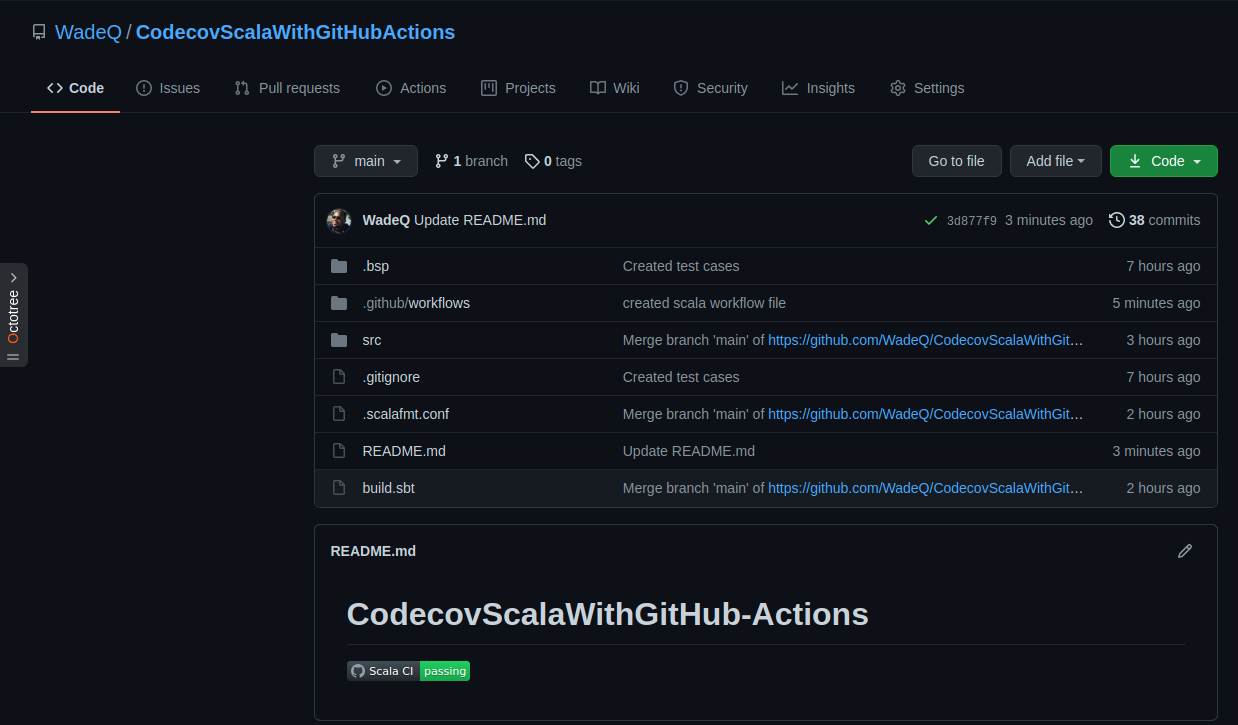The width and height of the screenshot is (1238, 725).
Task: Click '3 hours ago' on the src row
Action: click(x=1164, y=340)
